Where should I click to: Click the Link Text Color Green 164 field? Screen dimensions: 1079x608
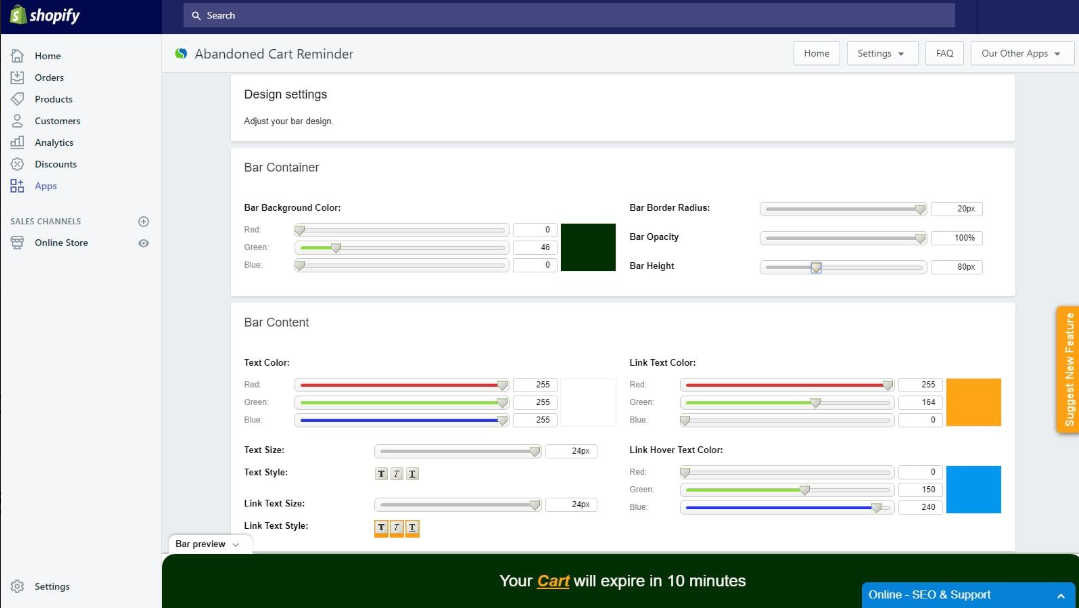[920, 402]
